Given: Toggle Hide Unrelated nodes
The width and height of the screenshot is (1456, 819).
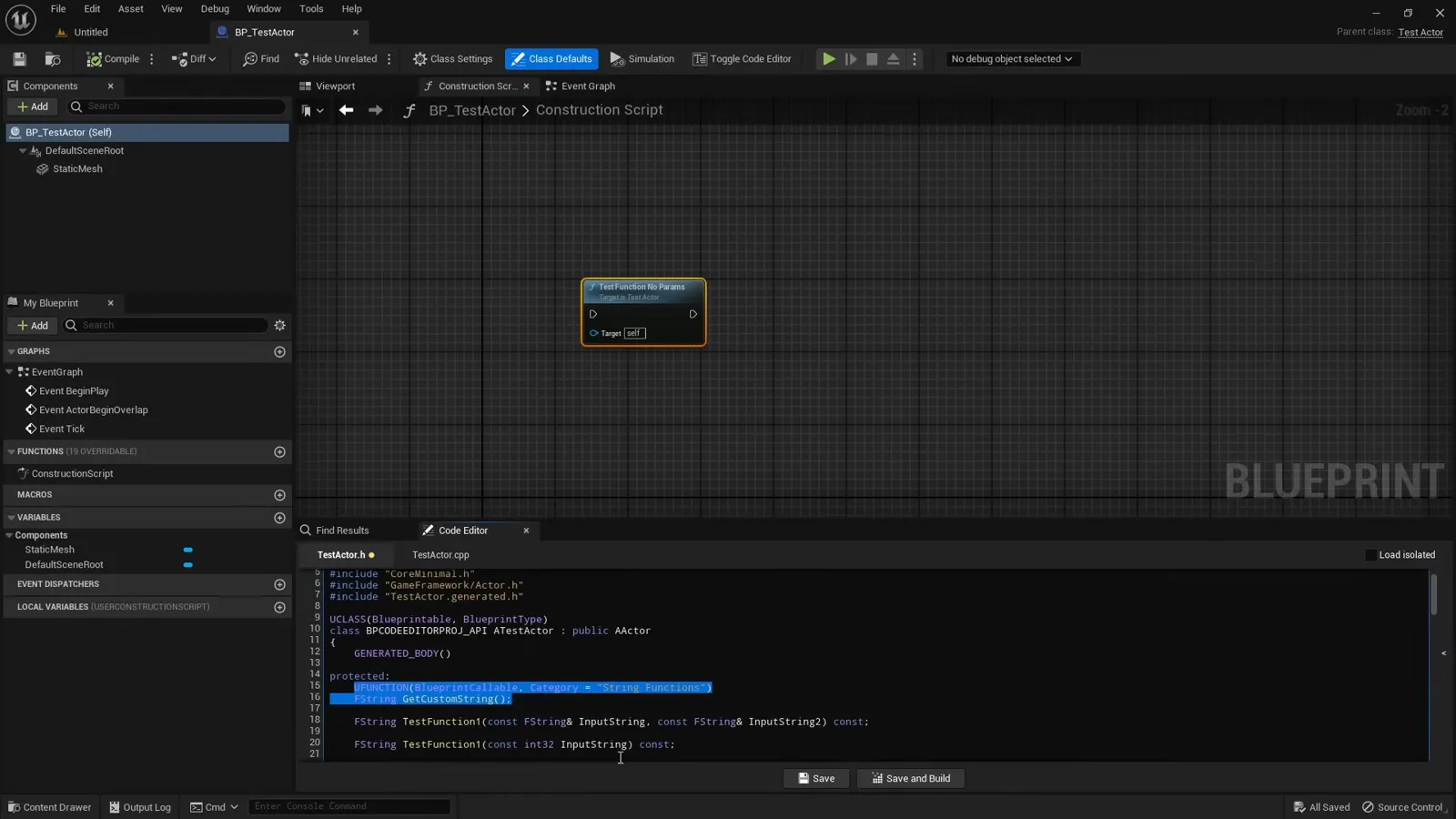Looking at the screenshot, I should (336, 59).
